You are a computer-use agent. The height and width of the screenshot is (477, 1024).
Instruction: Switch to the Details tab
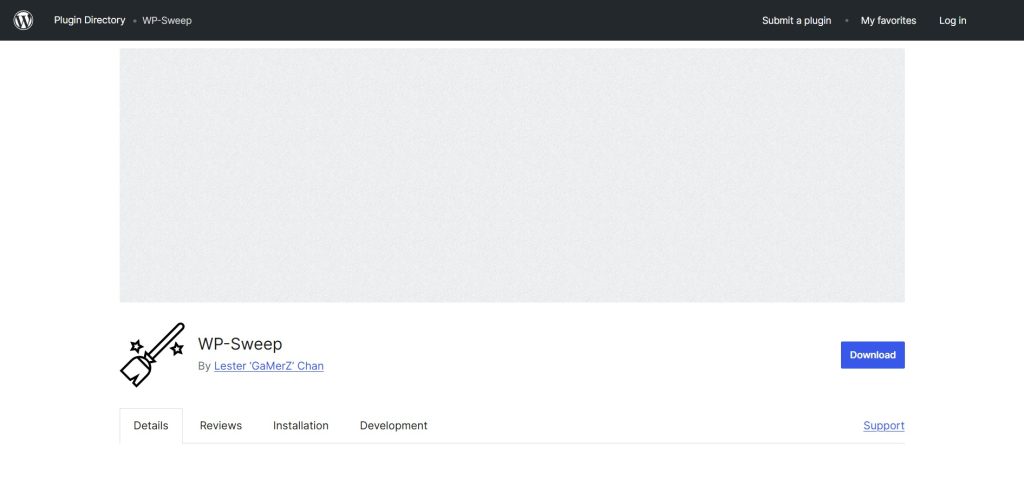pyautogui.click(x=151, y=425)
